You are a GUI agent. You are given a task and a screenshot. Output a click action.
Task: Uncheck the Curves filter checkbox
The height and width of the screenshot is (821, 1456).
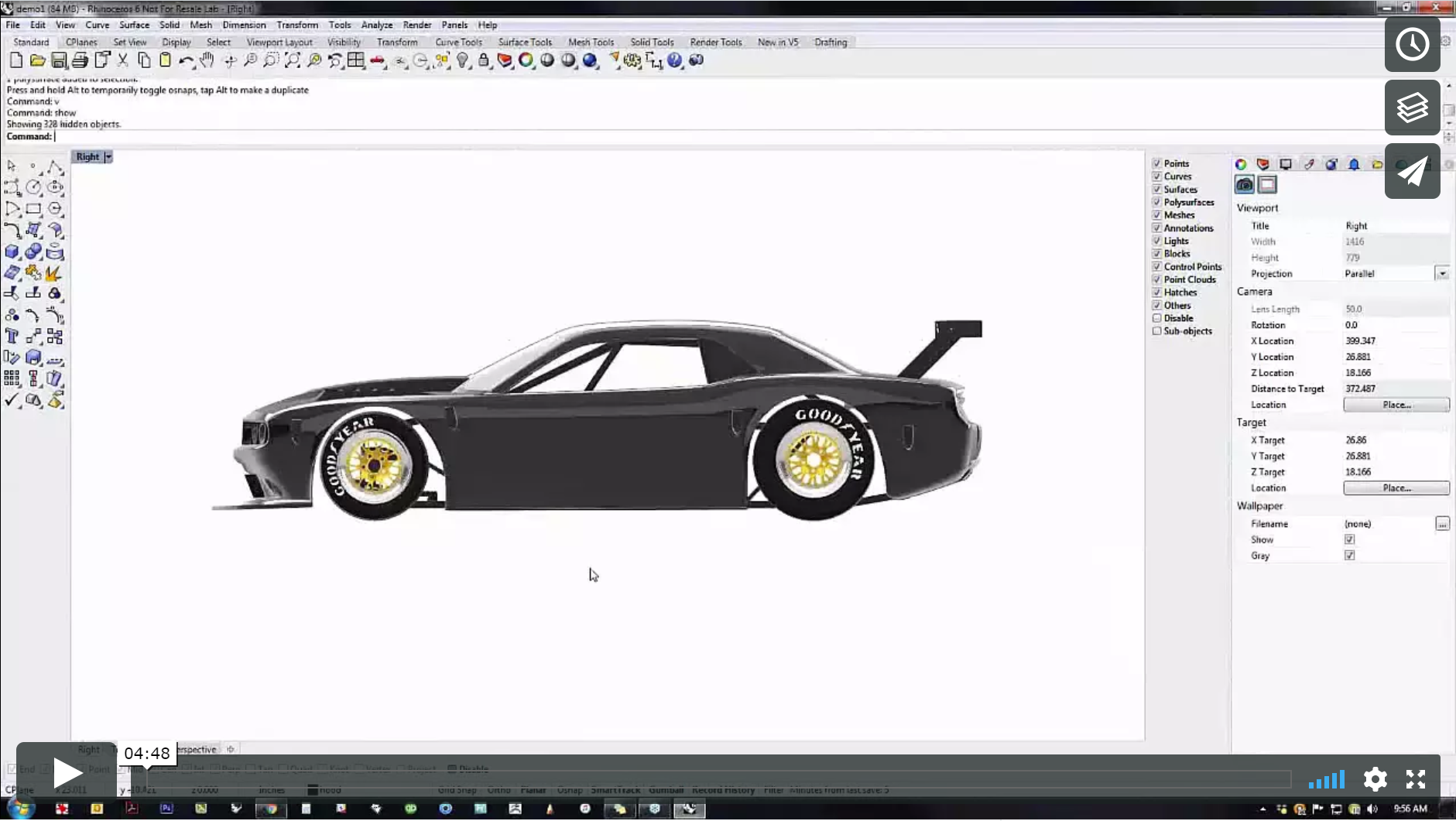click(1156, 176)
